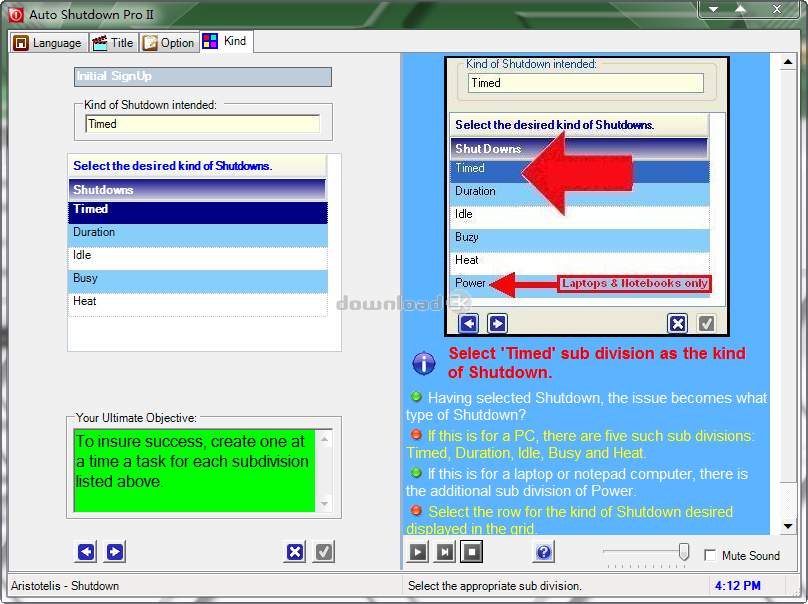Image resolution: width=808 pixels, height=604 pixels.
Task: Stop the tutorial playback
Action: (x=472, y=552)
